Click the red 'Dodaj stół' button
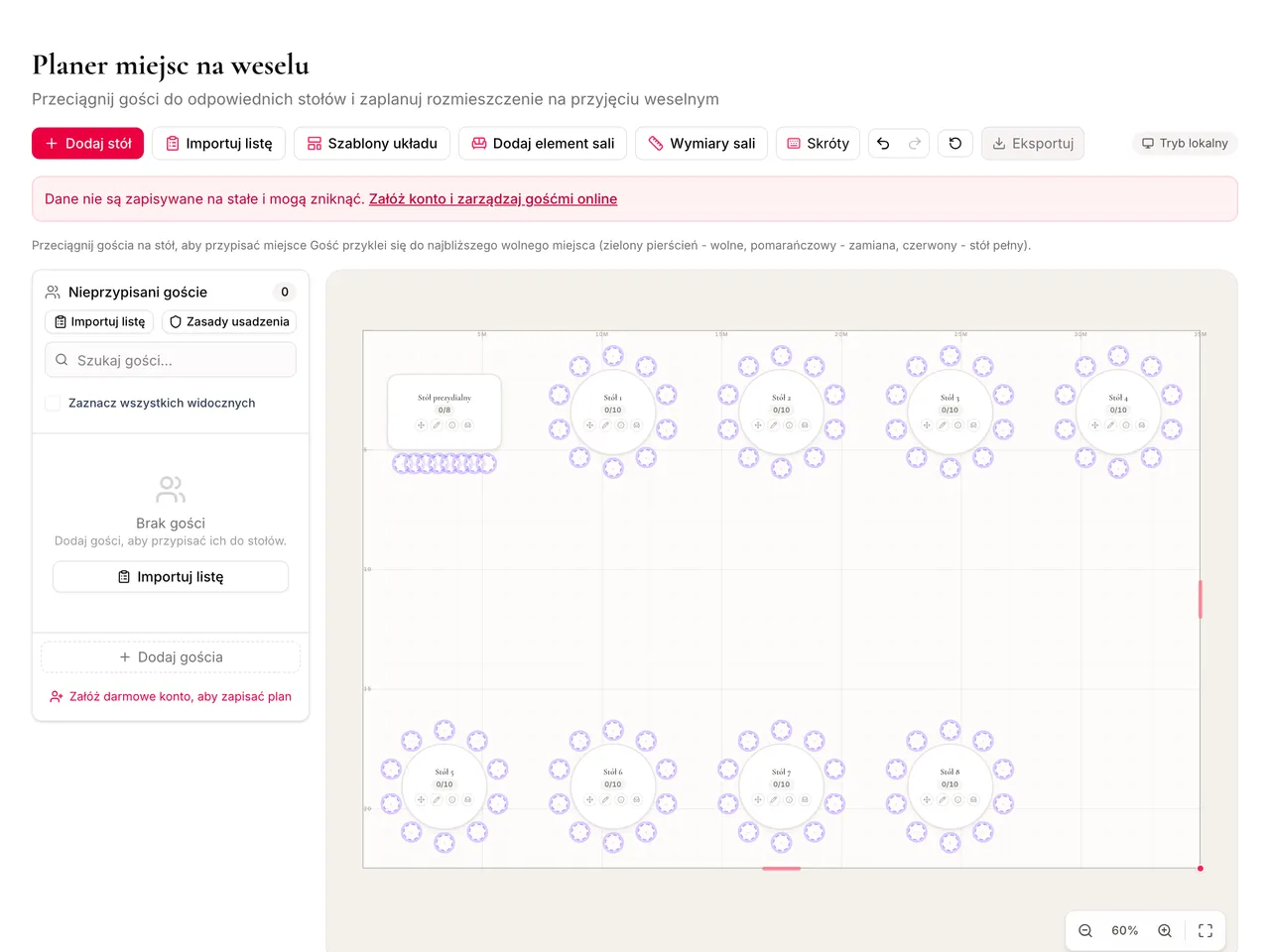 (x=88, y=144)
